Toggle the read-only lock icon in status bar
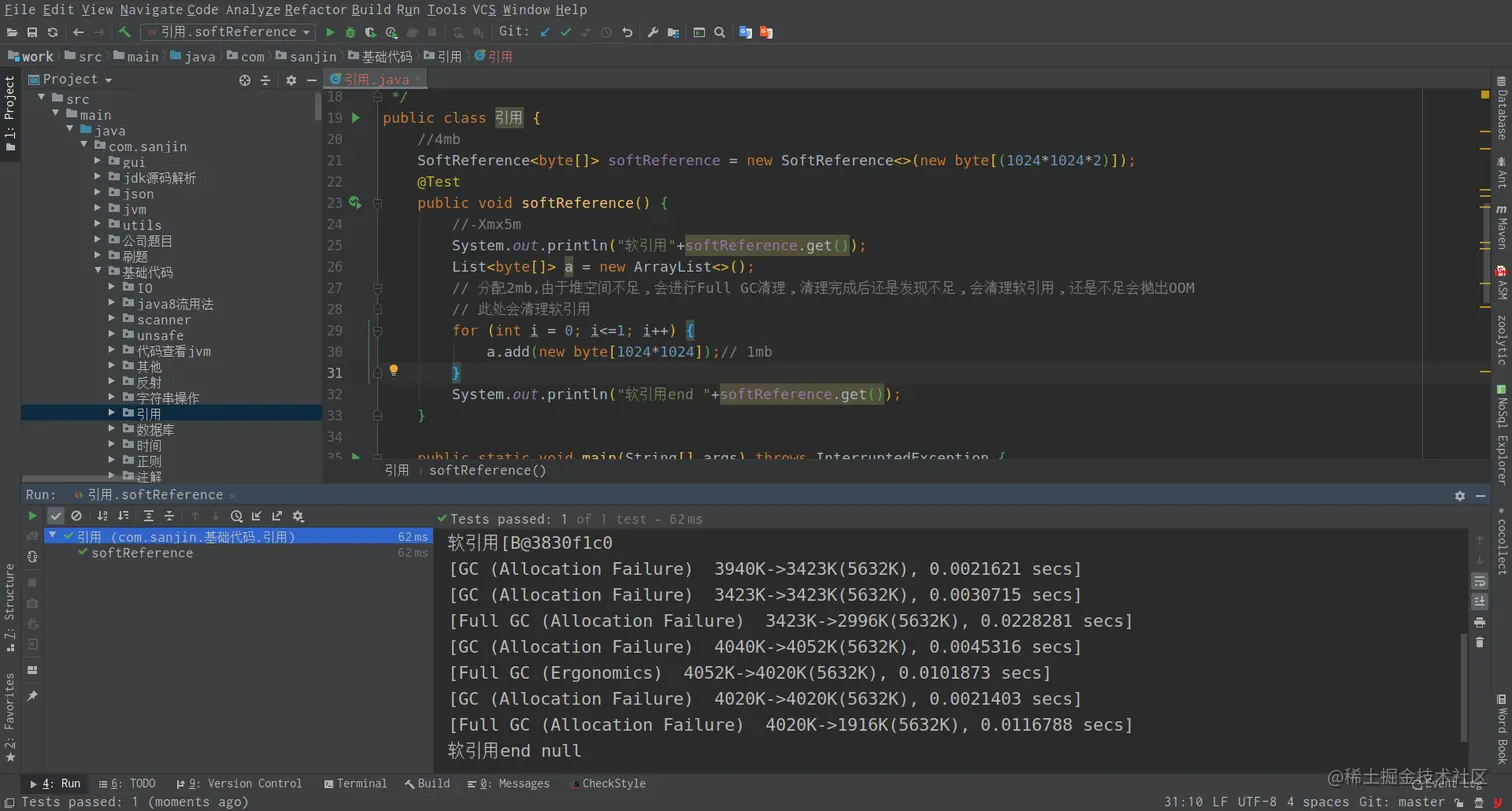 click(1457, 802)
